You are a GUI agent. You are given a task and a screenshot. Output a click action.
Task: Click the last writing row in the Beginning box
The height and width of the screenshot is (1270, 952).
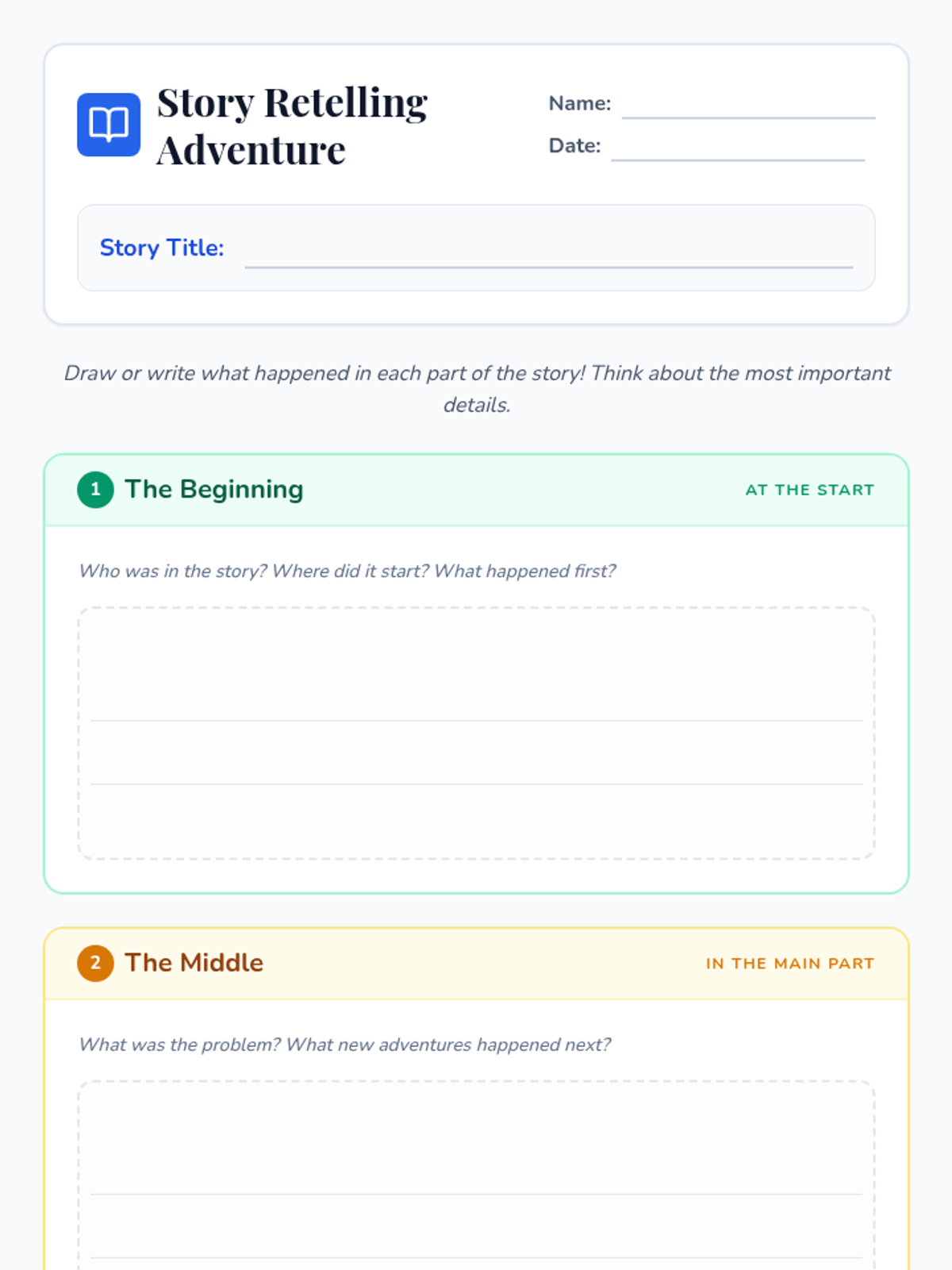[x=476, y=822]
